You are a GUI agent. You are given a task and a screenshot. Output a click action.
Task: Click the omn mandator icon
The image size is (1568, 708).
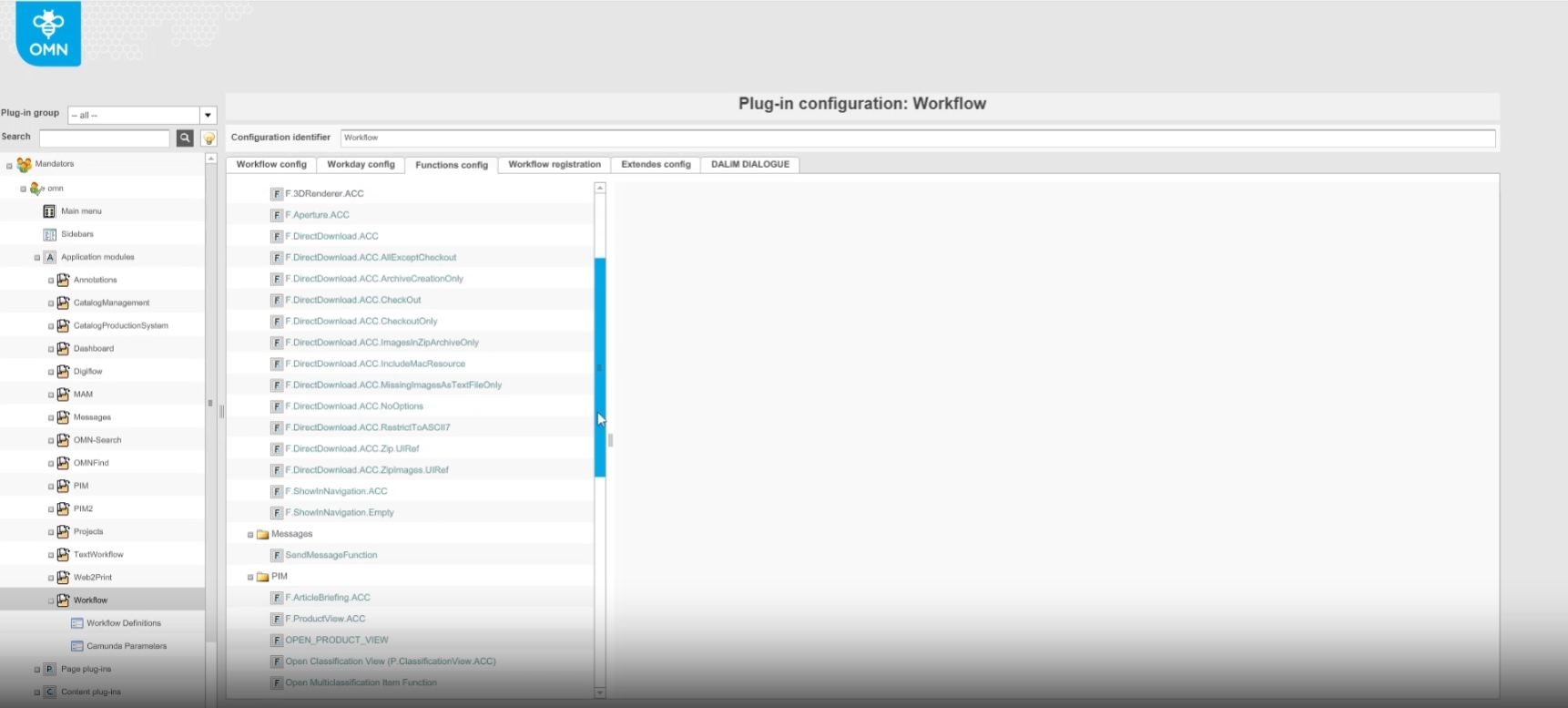pos(36,189)
